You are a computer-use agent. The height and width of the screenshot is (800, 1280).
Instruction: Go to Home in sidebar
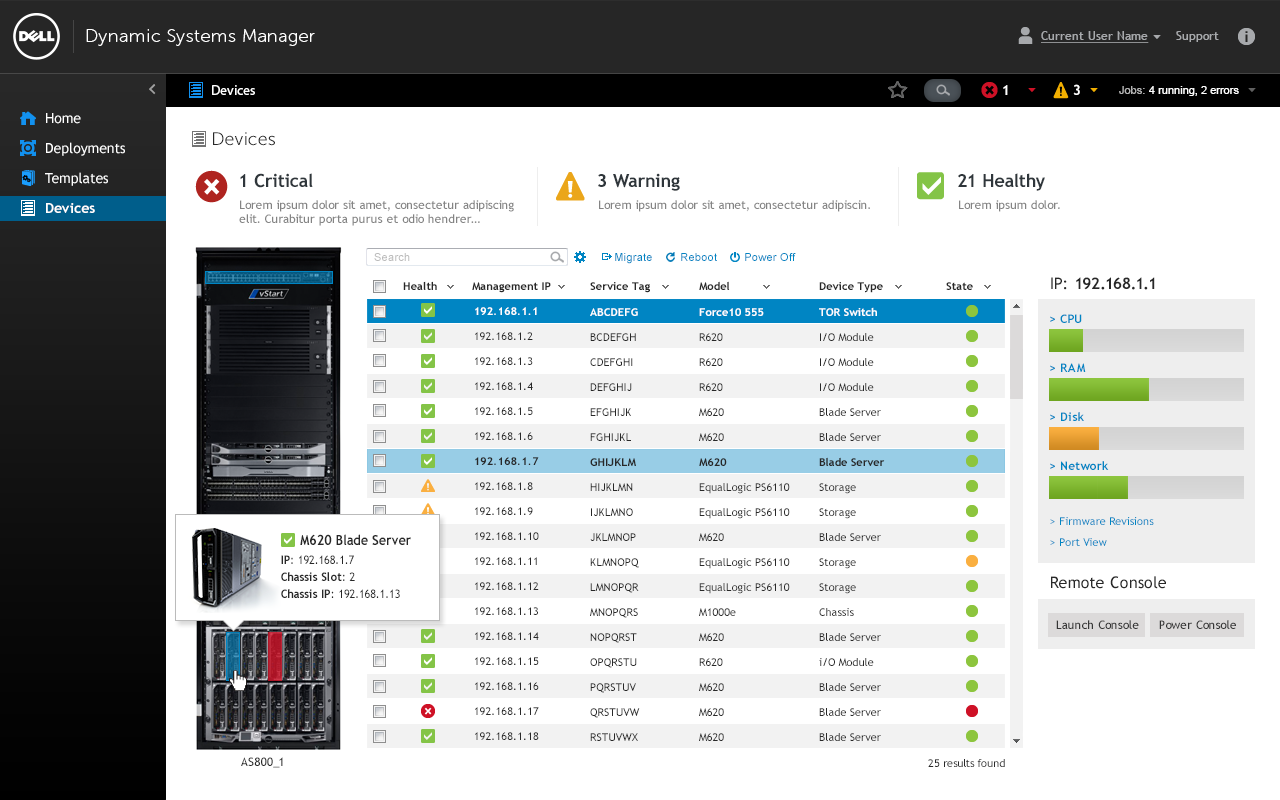pyautogui.click(x=63, y=118)
